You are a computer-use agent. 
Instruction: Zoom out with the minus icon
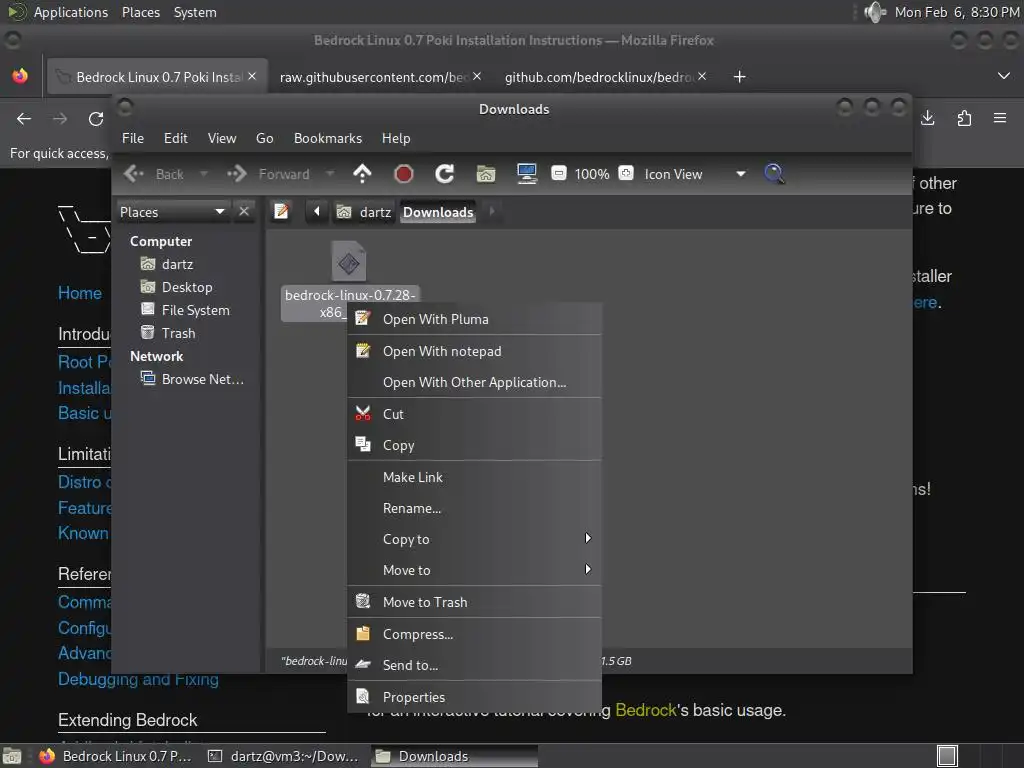(559, 174)
